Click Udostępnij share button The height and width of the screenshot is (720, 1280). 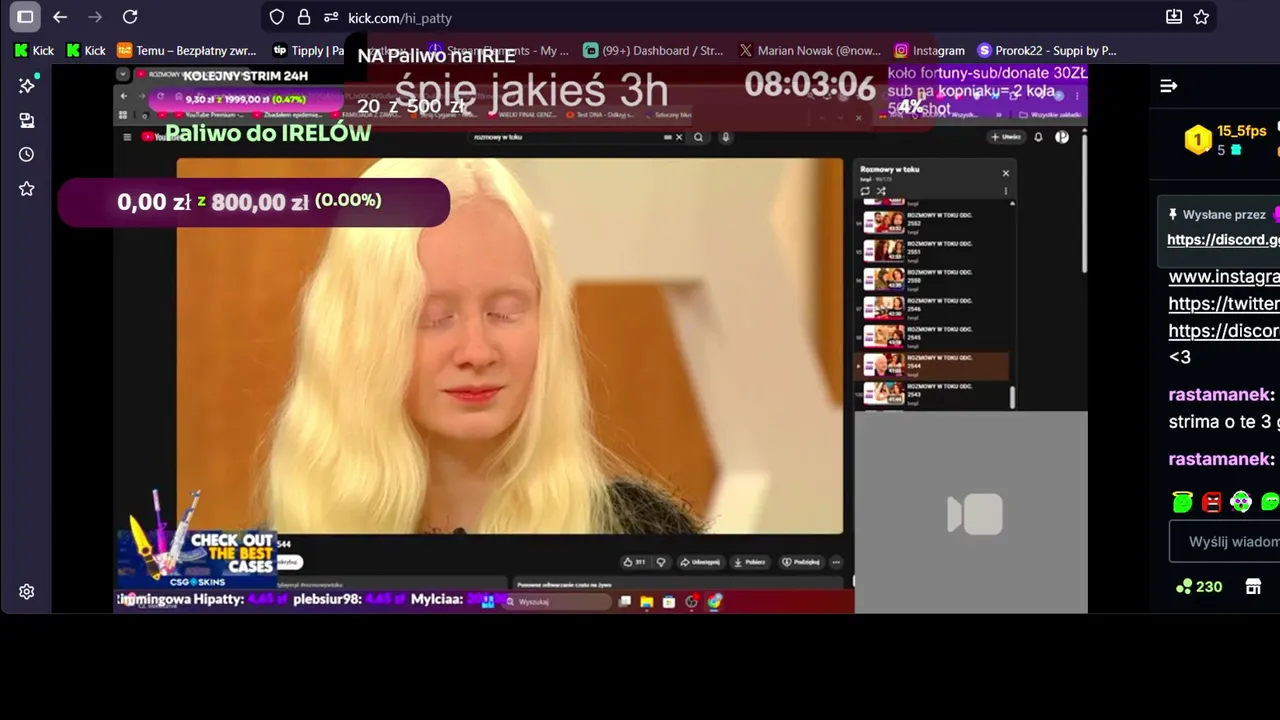(x=699, y=562)
